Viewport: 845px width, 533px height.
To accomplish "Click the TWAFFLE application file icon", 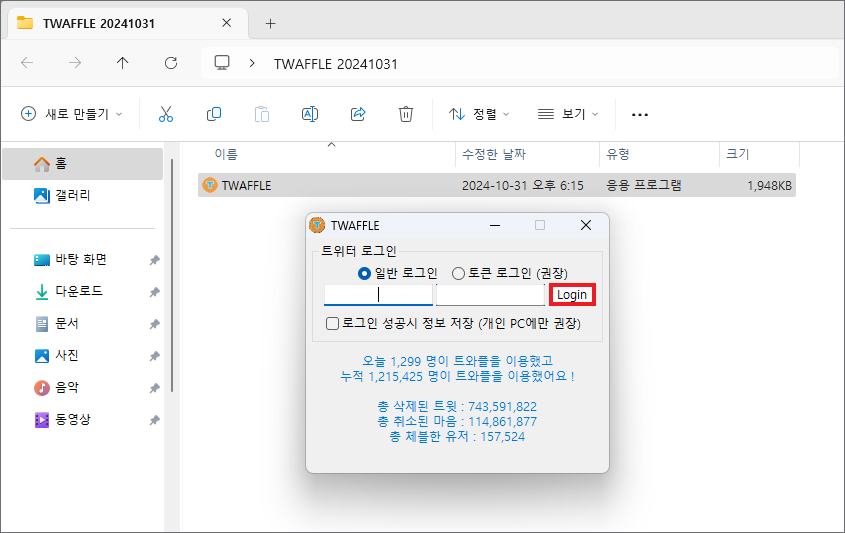I will (x=209, y=185).
